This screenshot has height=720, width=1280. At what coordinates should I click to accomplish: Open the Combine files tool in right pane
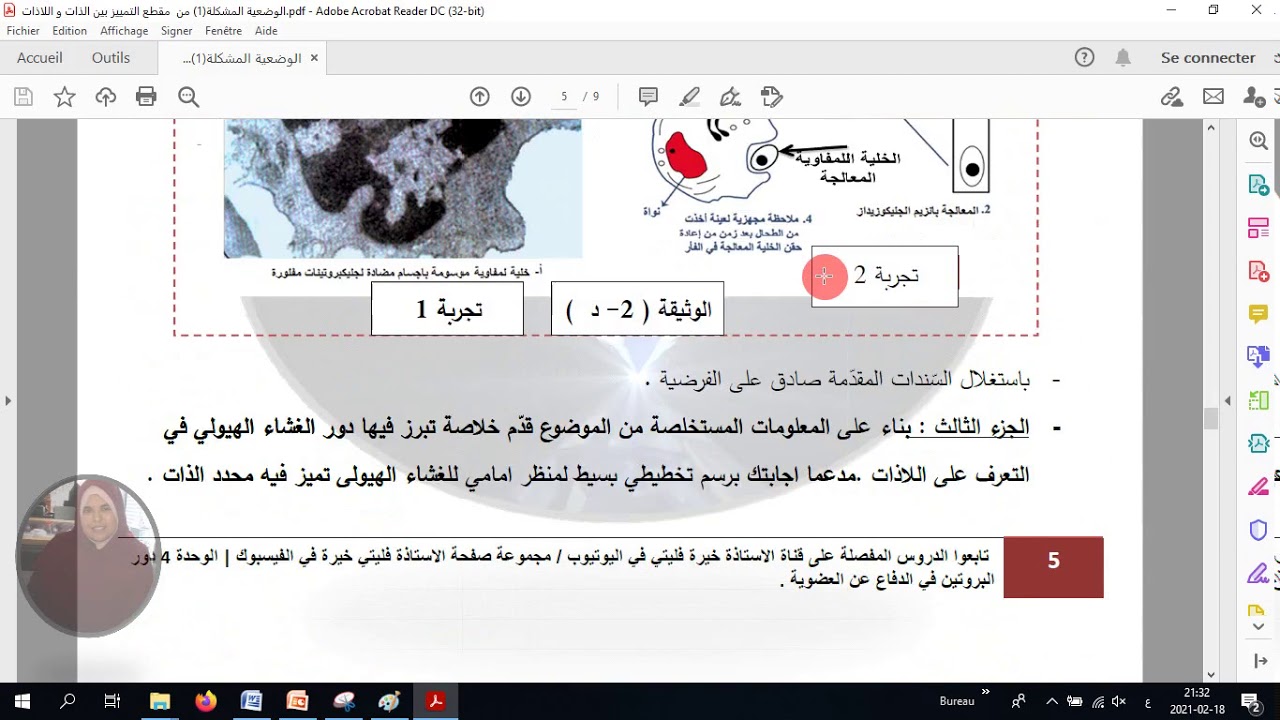point(1258,357)
